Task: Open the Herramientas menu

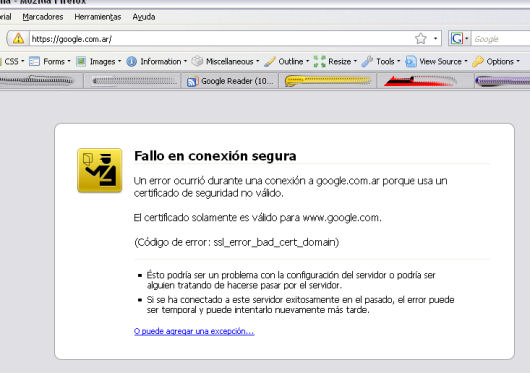Action: (98, 17)
